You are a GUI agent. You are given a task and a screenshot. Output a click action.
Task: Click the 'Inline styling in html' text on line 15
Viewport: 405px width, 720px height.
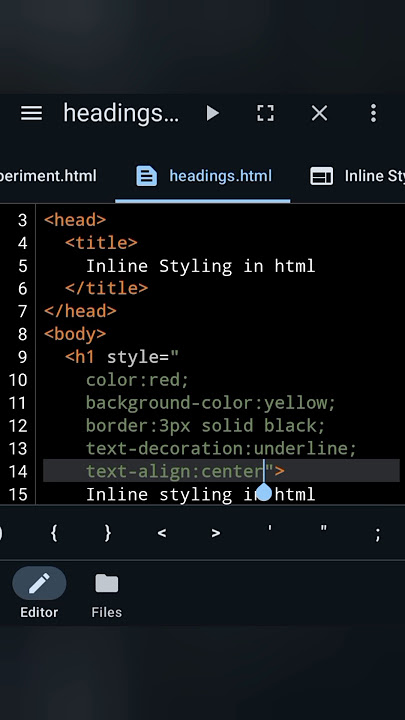point(201,495)
